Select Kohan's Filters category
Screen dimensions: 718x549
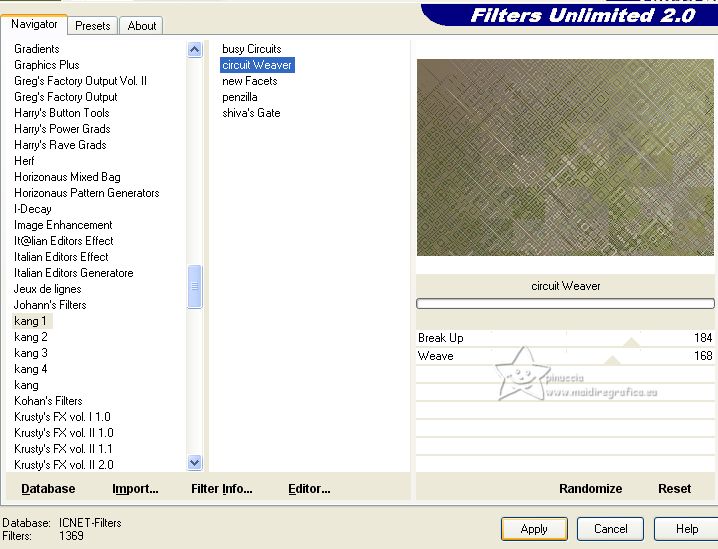[x=48, y=402]
